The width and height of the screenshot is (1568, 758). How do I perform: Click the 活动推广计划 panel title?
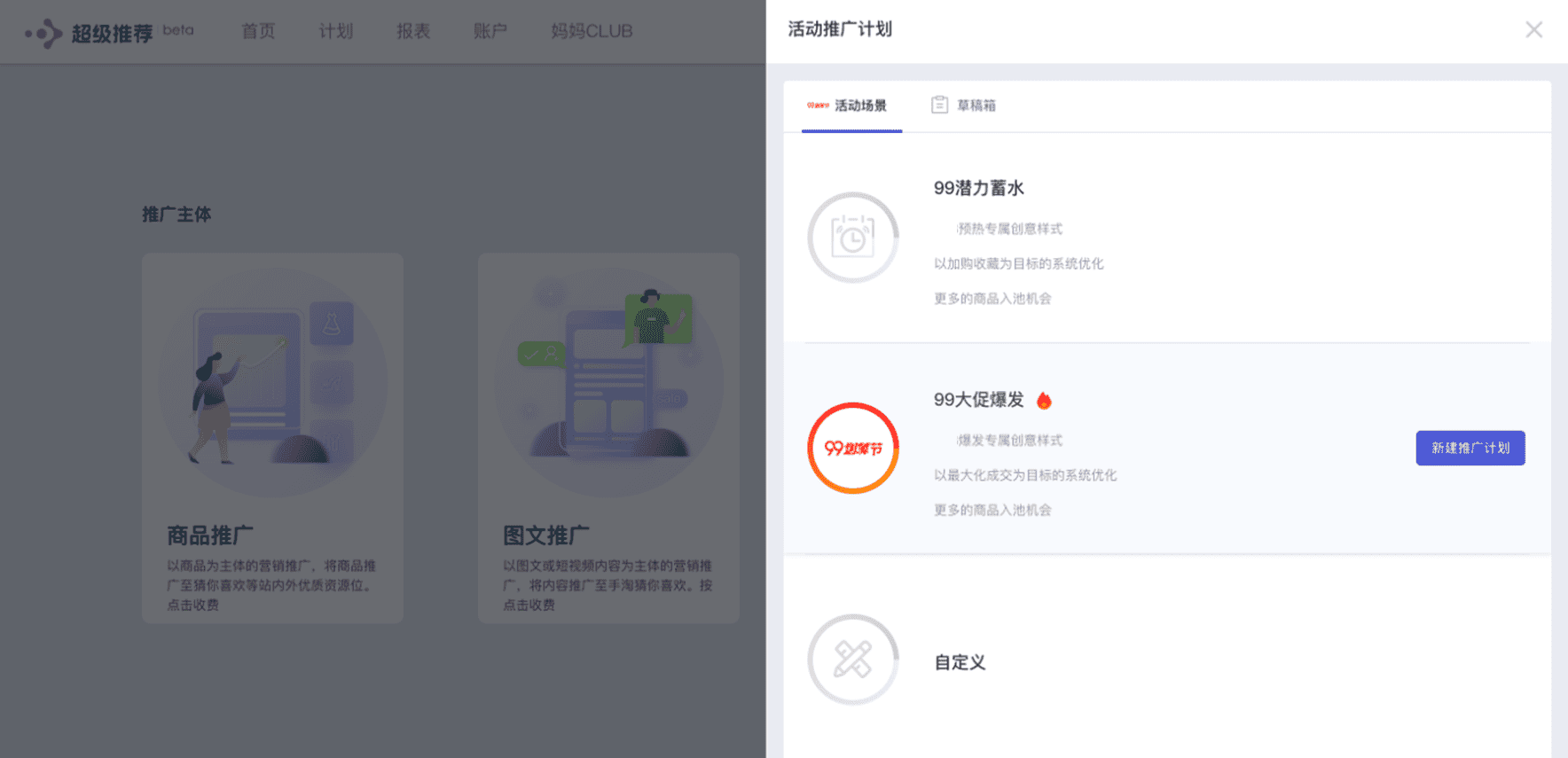click(x=840, y=29)
